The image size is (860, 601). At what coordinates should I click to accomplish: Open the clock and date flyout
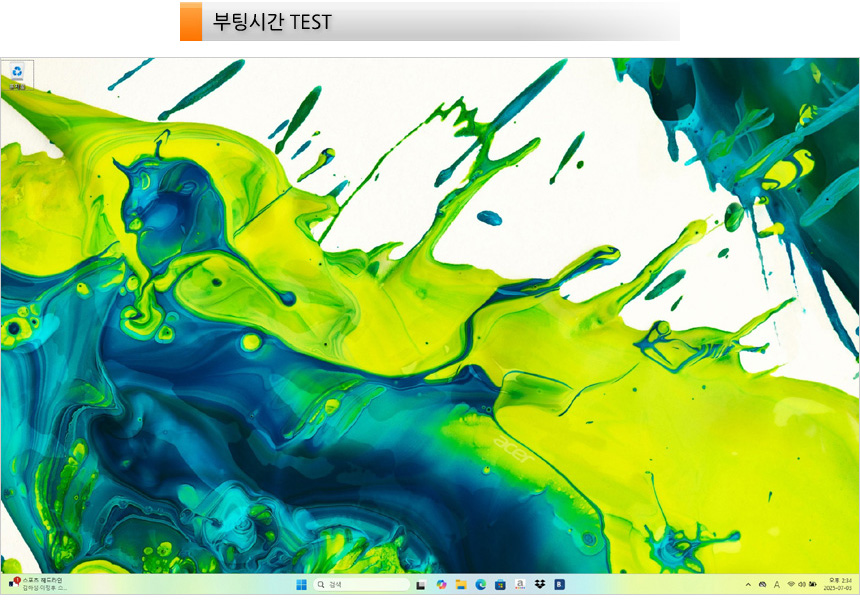(x=838, y=584)
